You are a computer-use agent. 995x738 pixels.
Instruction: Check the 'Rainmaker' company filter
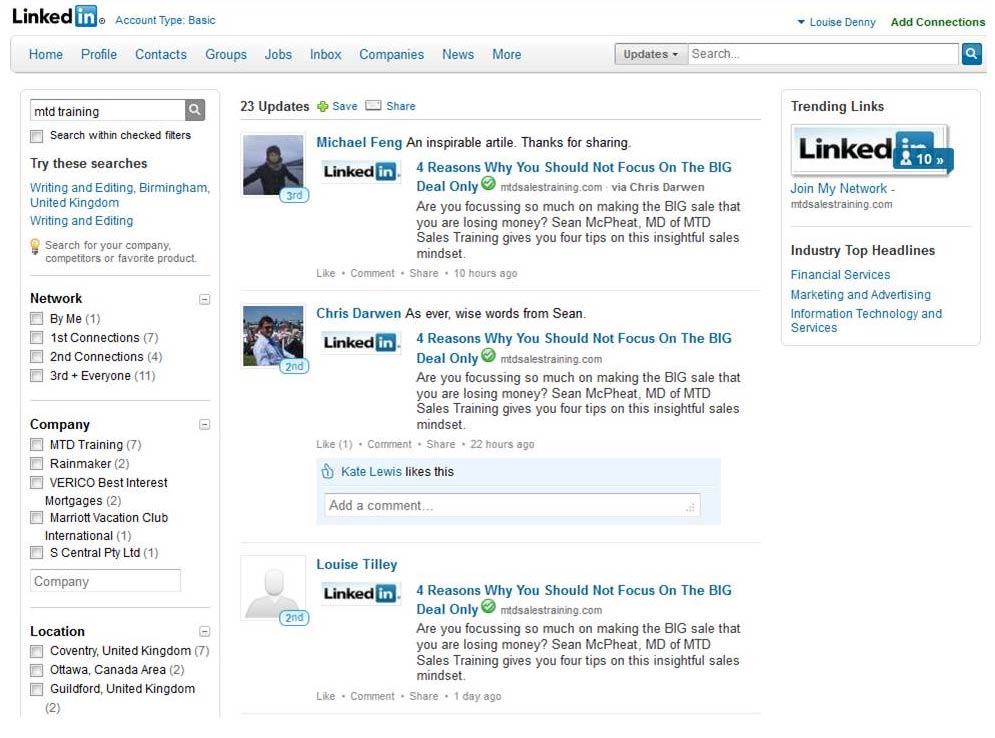tap(37, 464)
